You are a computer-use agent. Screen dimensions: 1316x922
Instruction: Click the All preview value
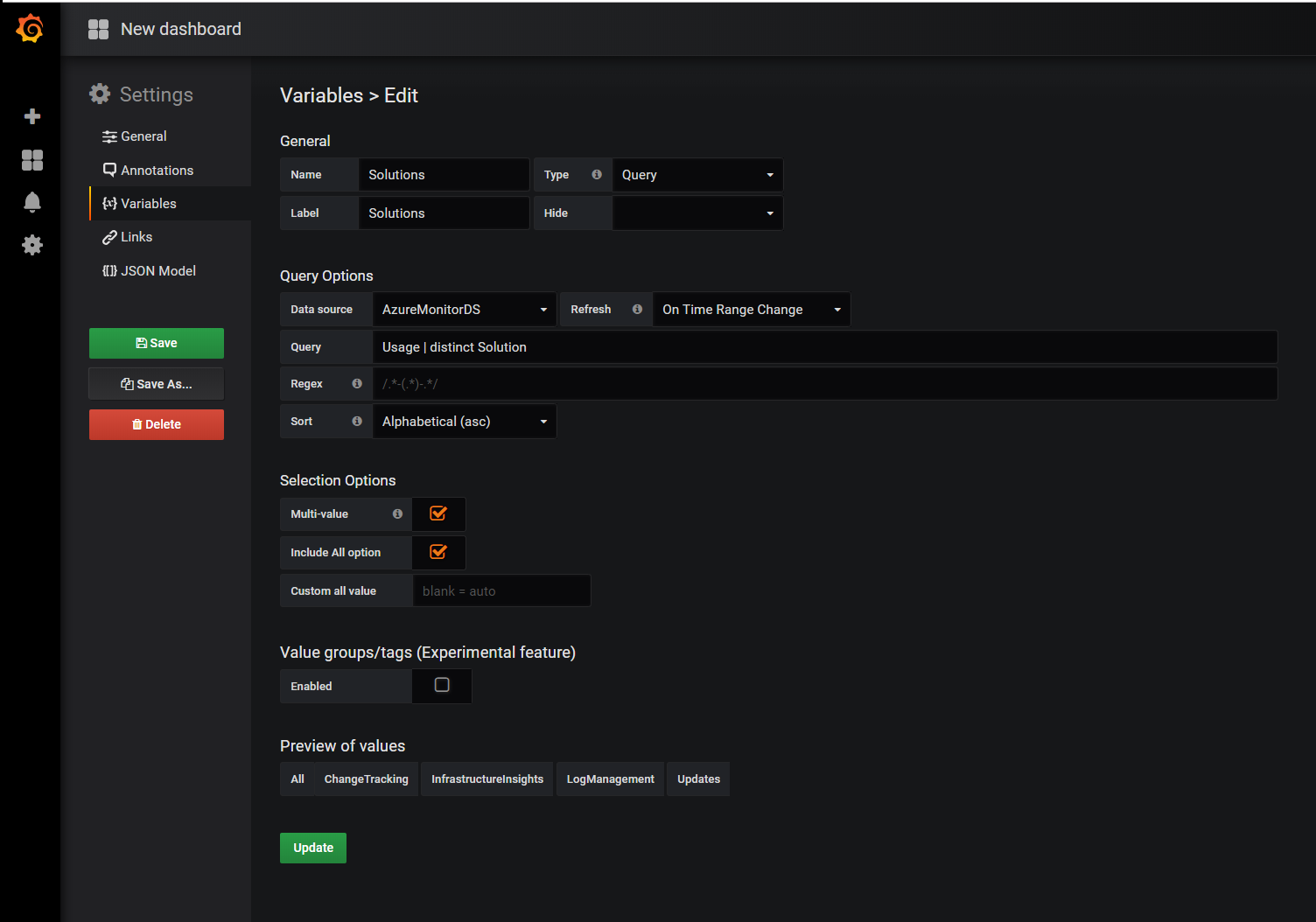[297, 779]
